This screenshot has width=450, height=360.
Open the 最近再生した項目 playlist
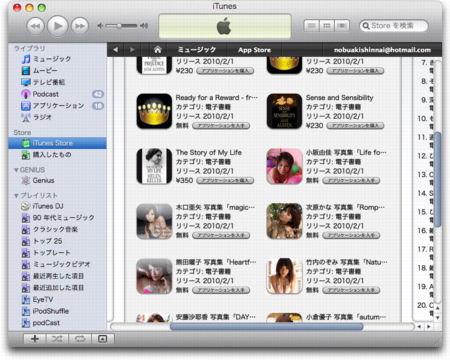pyautogui.click(x=57, y=276)
